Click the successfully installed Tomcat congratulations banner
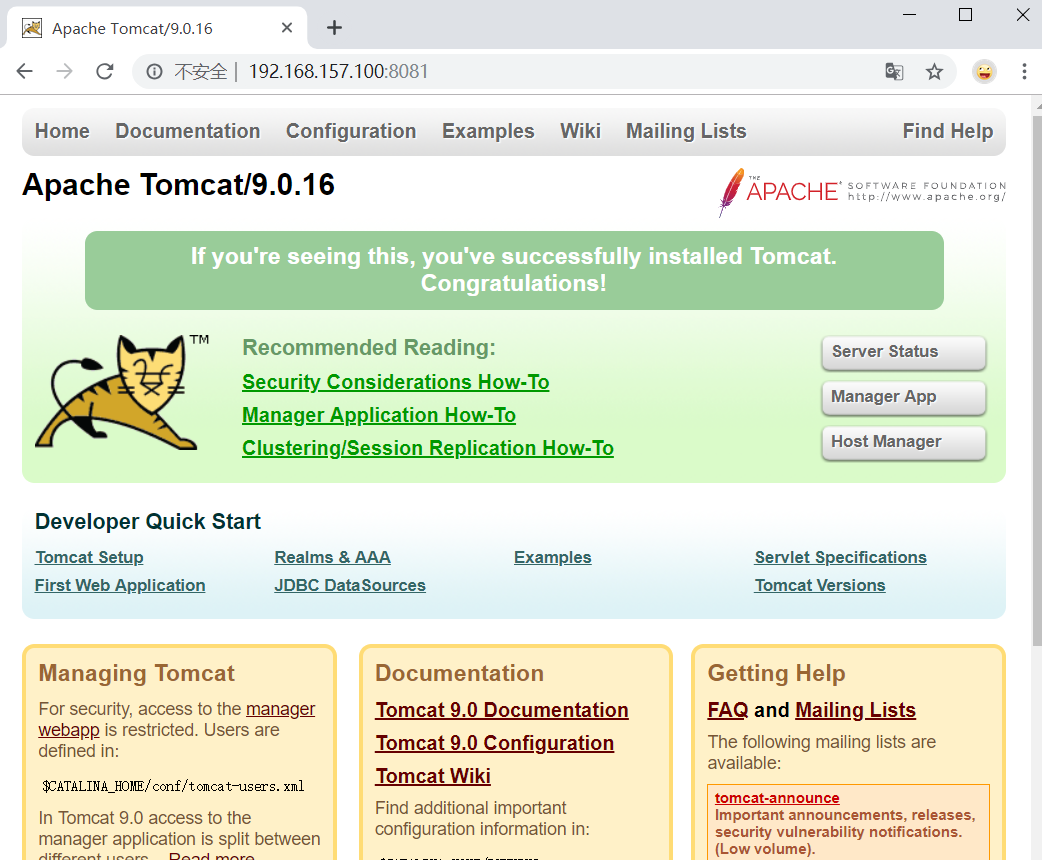Screen dimensions: 1042x860 (x=514, y=270)
